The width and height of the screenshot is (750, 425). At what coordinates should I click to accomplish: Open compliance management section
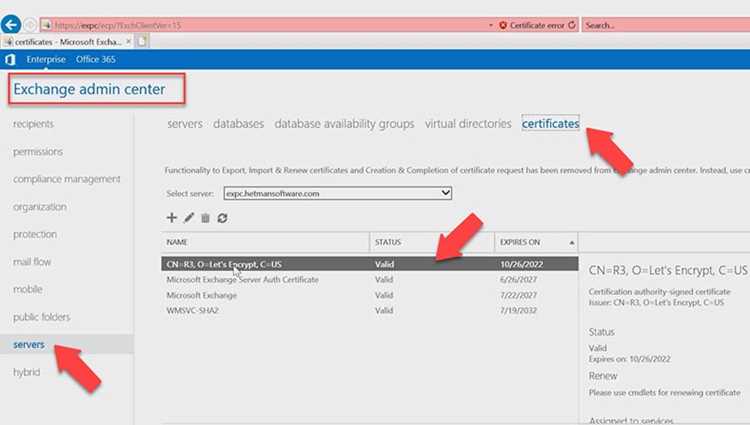tap(67, 179)
